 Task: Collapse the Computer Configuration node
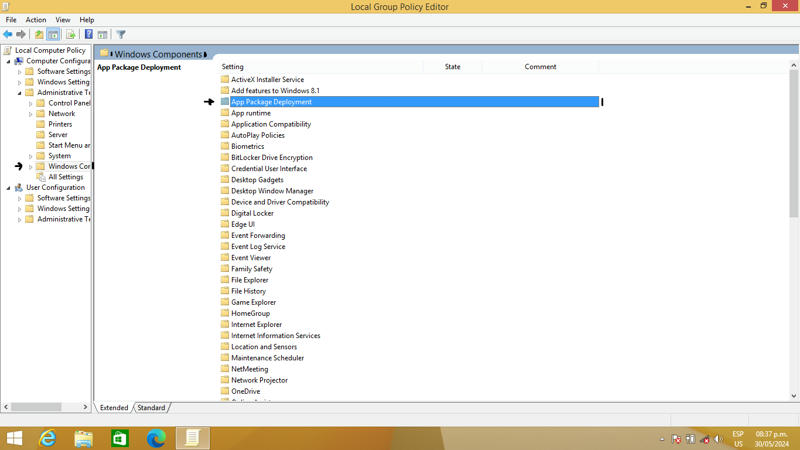8,61
